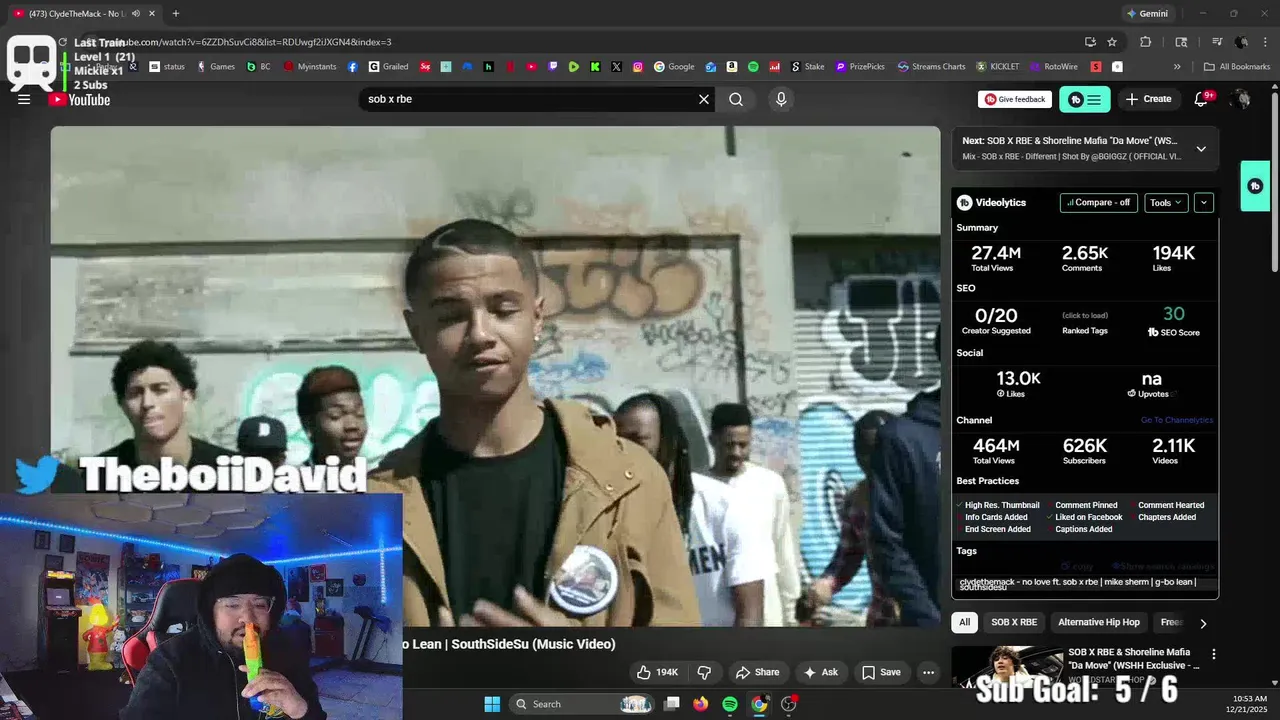Open the Videolytics Tools dropdown

pyautogui.click(x=1166, y=202)
